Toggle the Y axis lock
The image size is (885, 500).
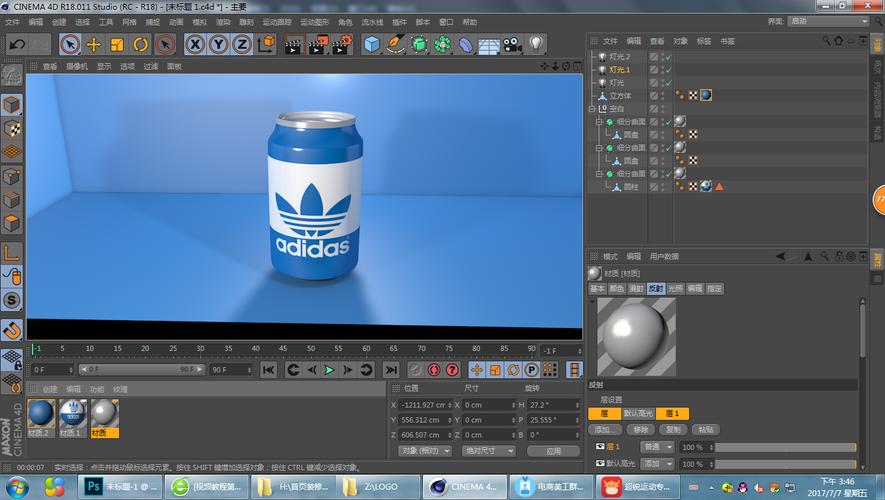(218, 44)
